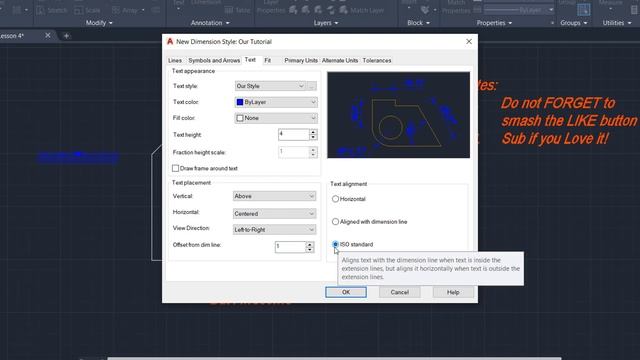Open the Vertical placement dropdown
This screenshot has width=640, height=360.
click(x=274, y=196)
